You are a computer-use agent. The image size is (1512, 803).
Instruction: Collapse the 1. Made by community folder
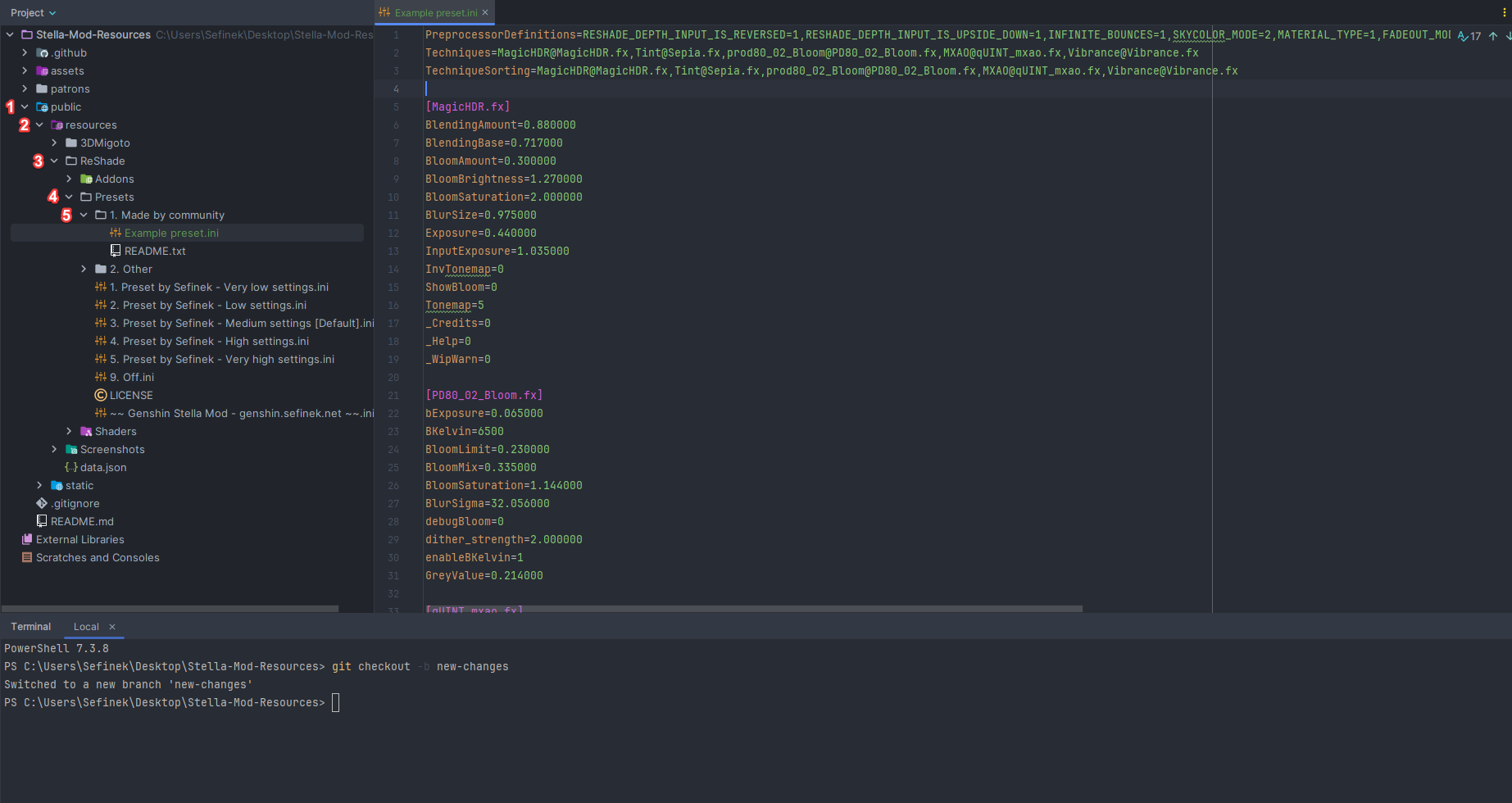[84, 215]
